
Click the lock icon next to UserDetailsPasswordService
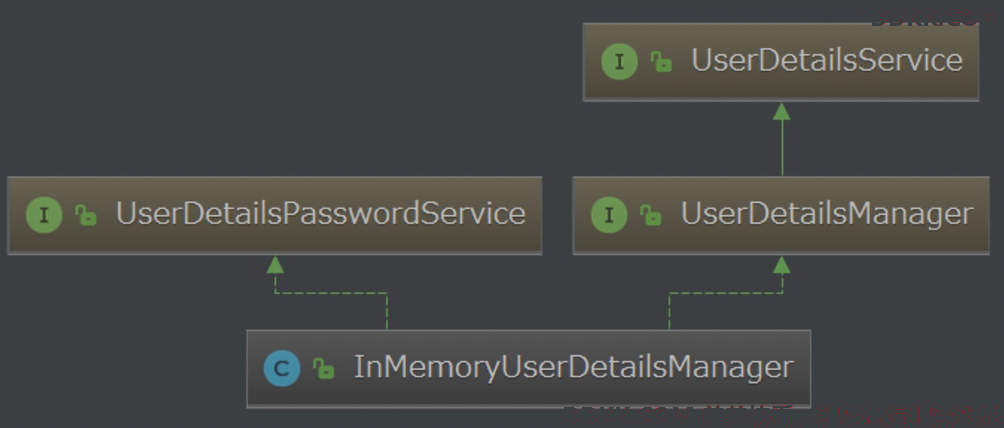pyautogui.click(x=85, y=215)
